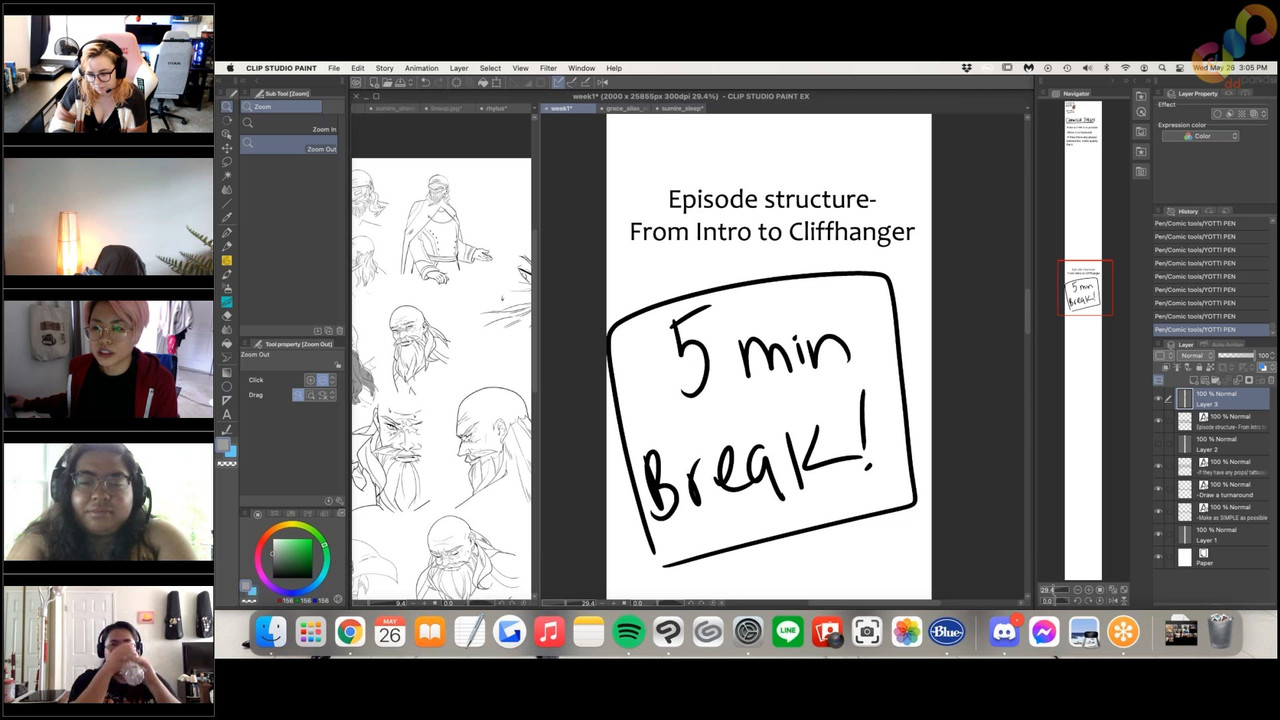The width and height of the screenshot is (1280, 720).
Task: Select the Move layer tool
Action: [x=227, y=147]
